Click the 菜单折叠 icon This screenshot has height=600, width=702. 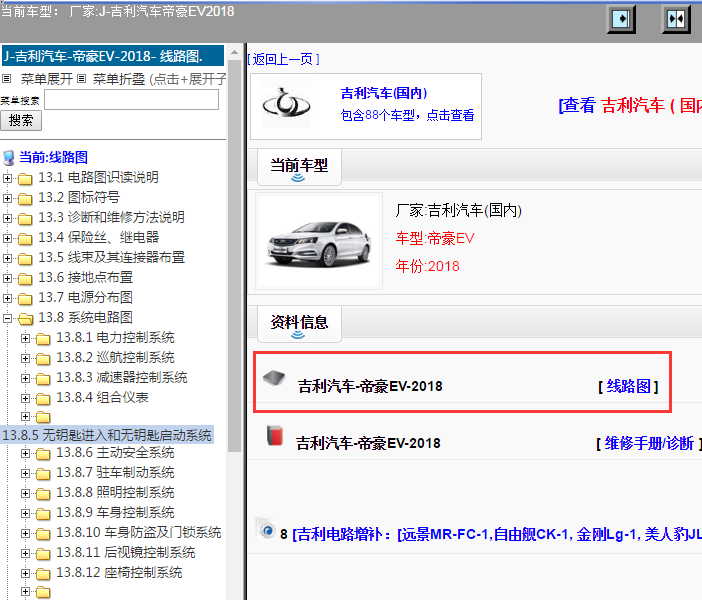click(81, 79)
